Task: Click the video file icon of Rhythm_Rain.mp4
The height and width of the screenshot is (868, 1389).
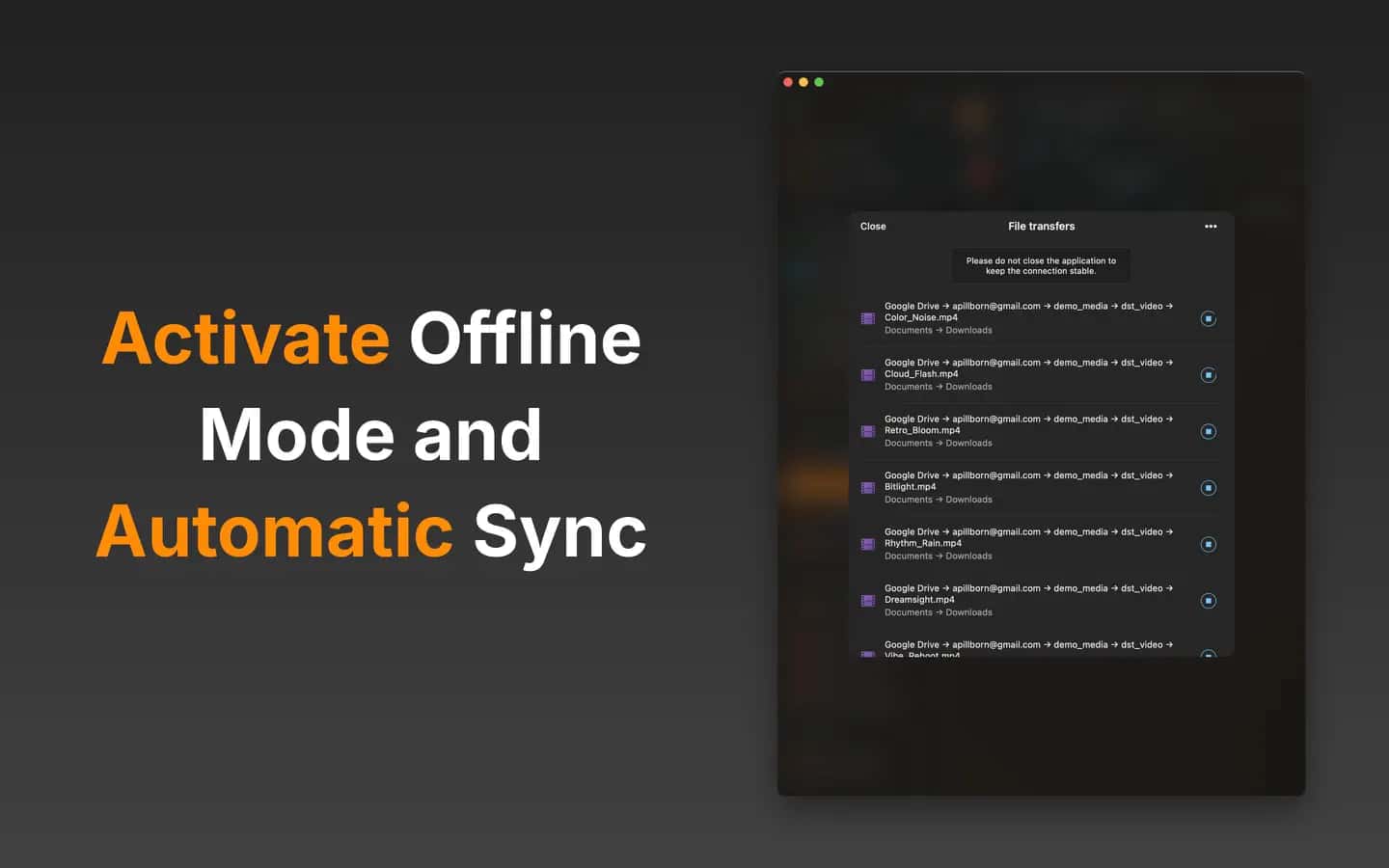Action: pos(868,544)
